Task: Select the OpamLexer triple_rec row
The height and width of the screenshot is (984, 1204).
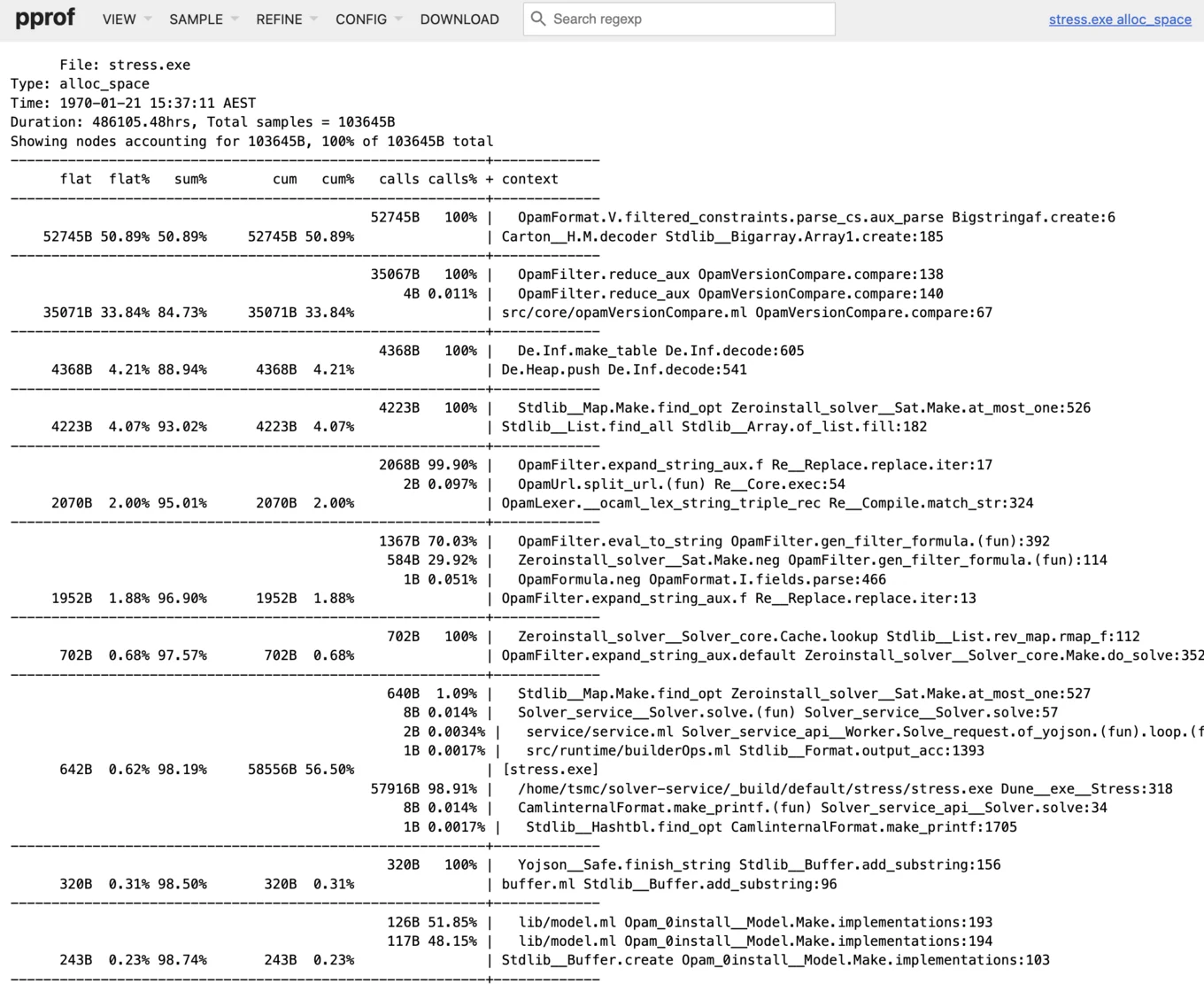Action: tap(767, 503)
